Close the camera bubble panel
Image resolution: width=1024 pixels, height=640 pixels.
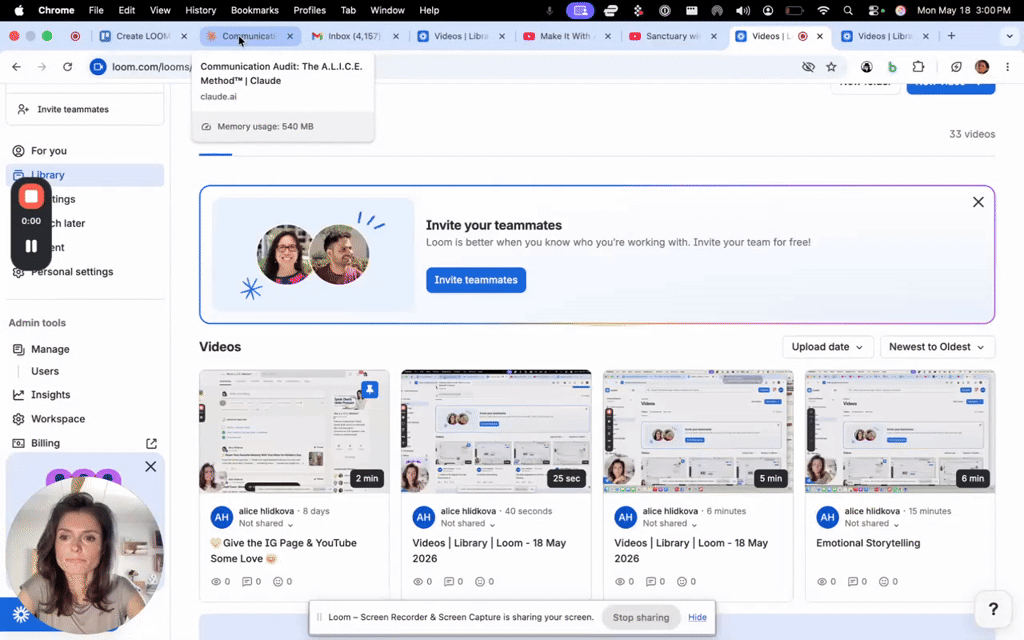pos(151,467)
